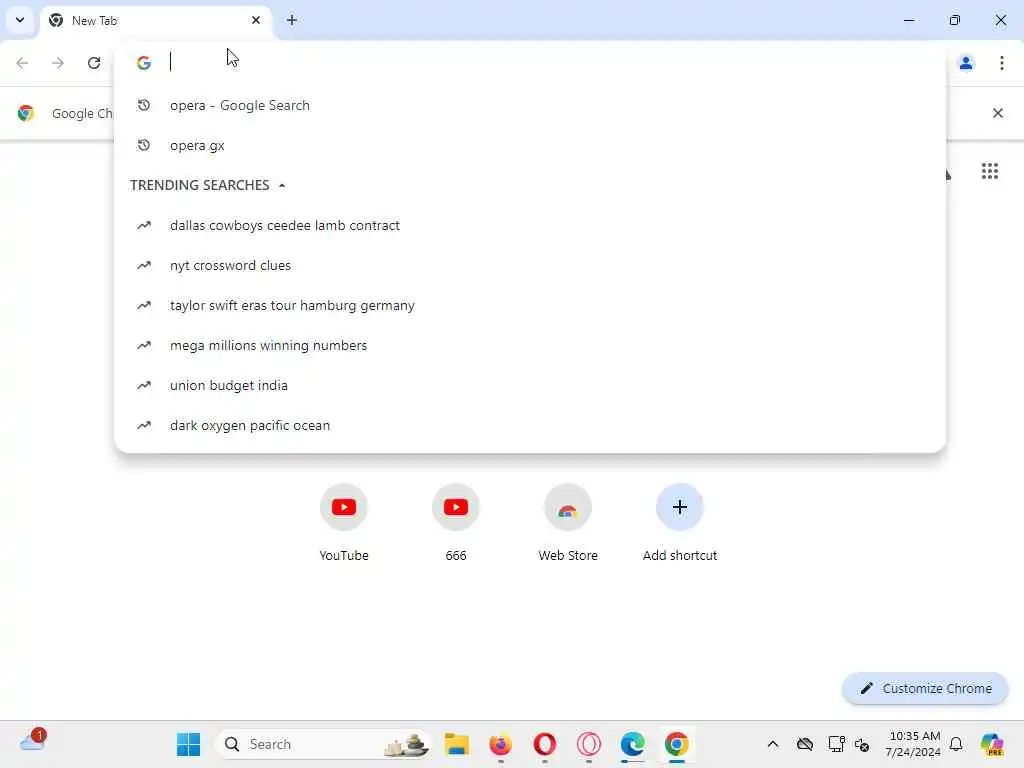Choose 'mega millions winning numbers' suggestion
This screenshot has height=768, width=1024.
pyautogui.click(x=530, y=345)
